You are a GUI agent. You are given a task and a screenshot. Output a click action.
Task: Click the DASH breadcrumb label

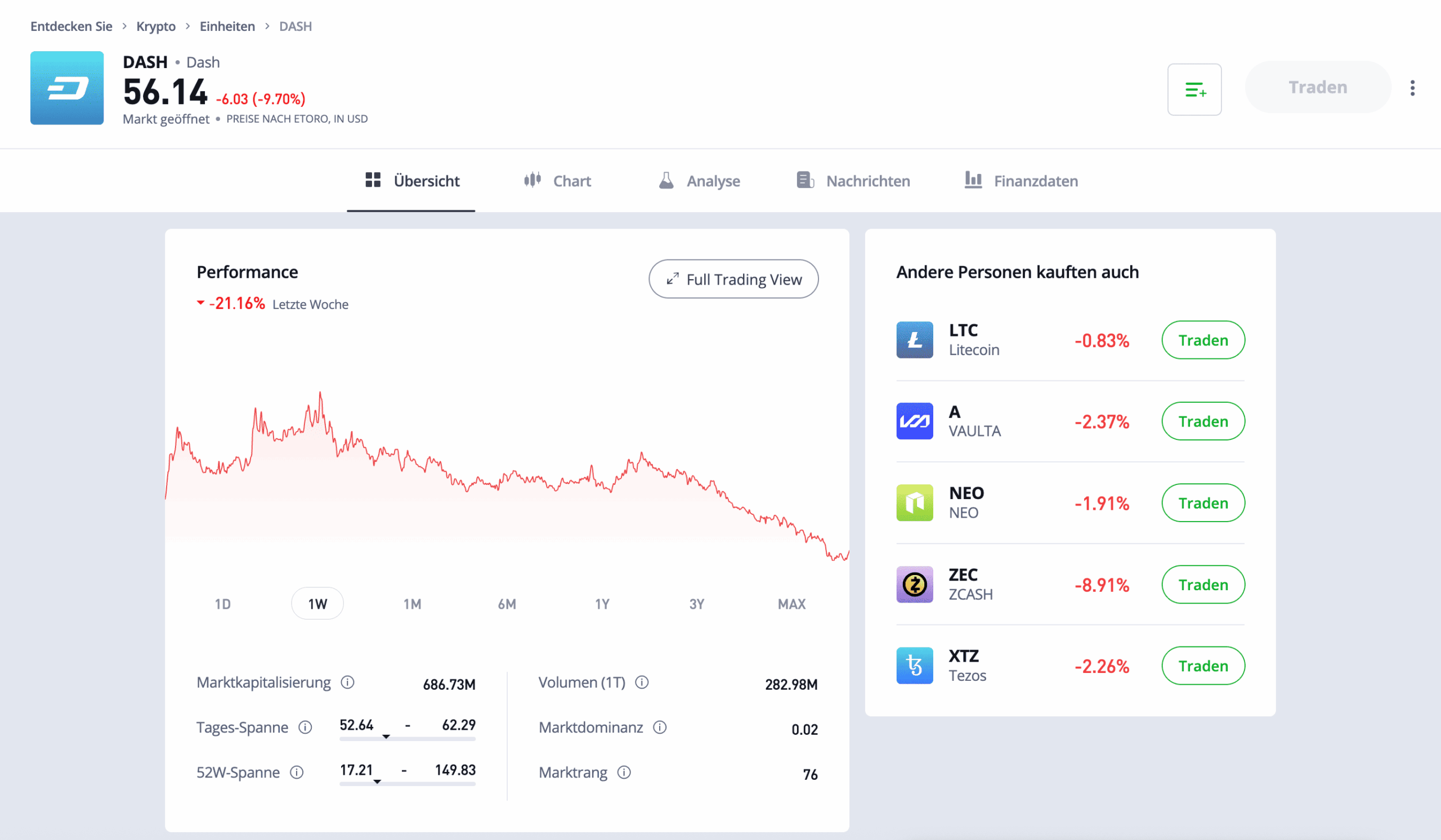coord(295,26)
